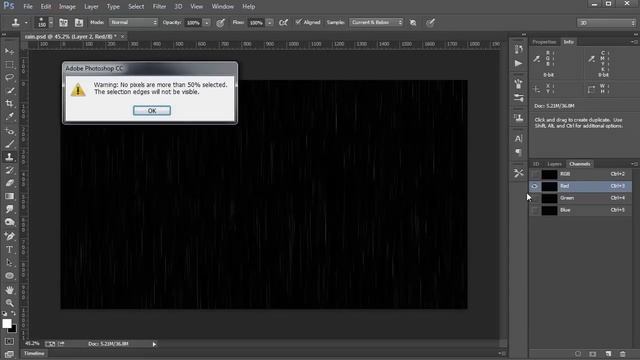Click the Timeline panel tab
The image size is (640, 360).
click(x=34, y=353)
